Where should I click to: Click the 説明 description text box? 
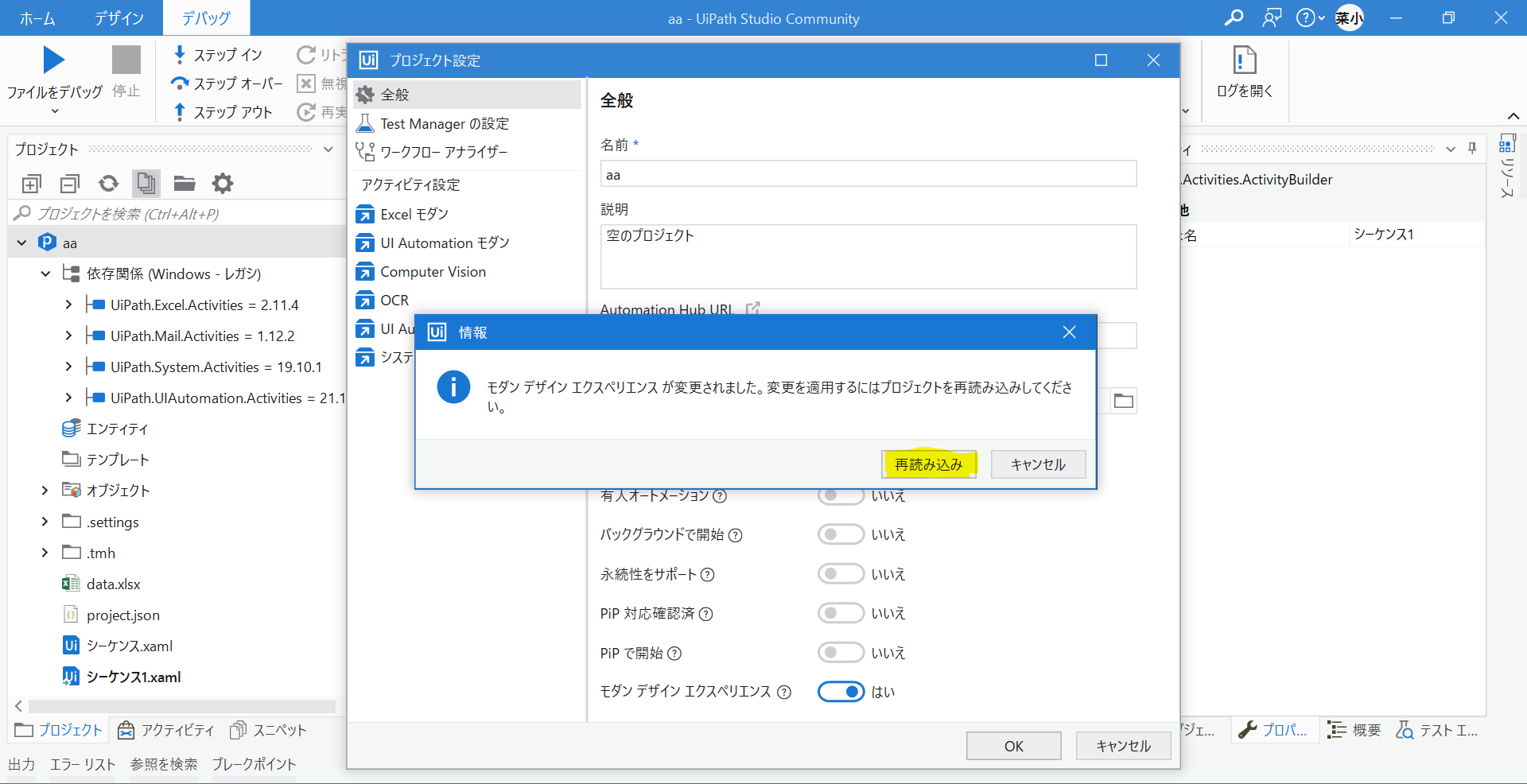coord(868,257)
